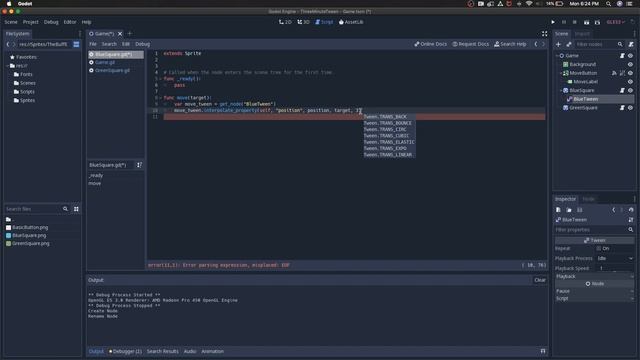Toggle visibility of BlueSquare node
The width and height of the screenshot is (640, 360).
[x=631, y=90]
